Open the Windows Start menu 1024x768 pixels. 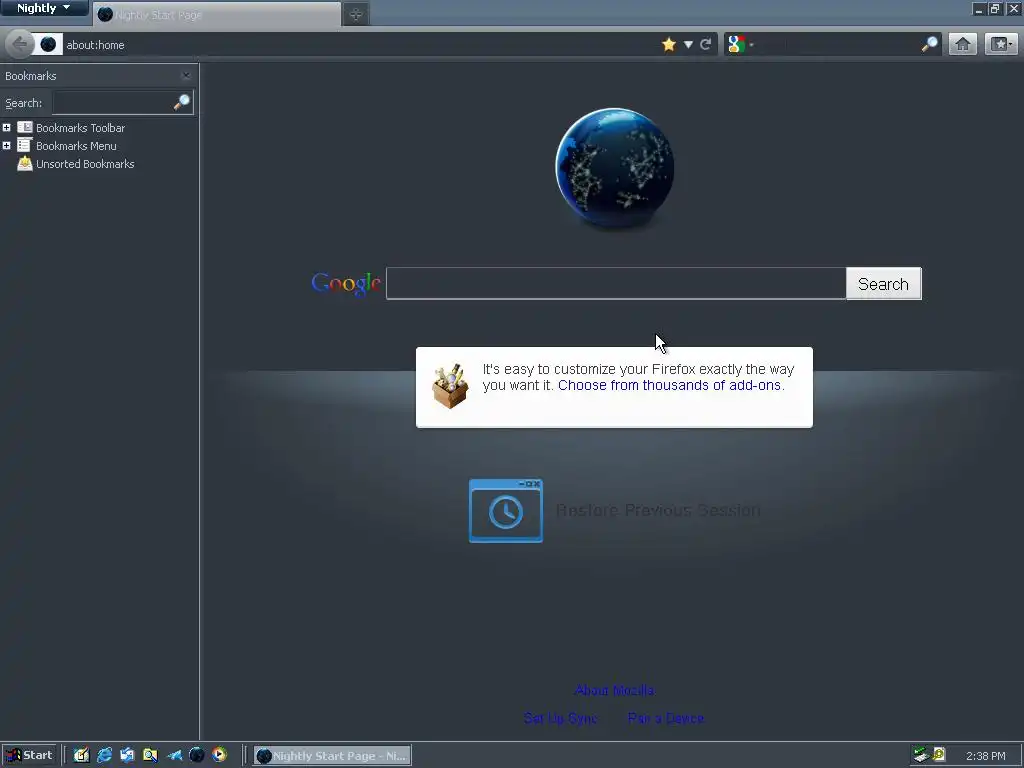pos(29,756)
